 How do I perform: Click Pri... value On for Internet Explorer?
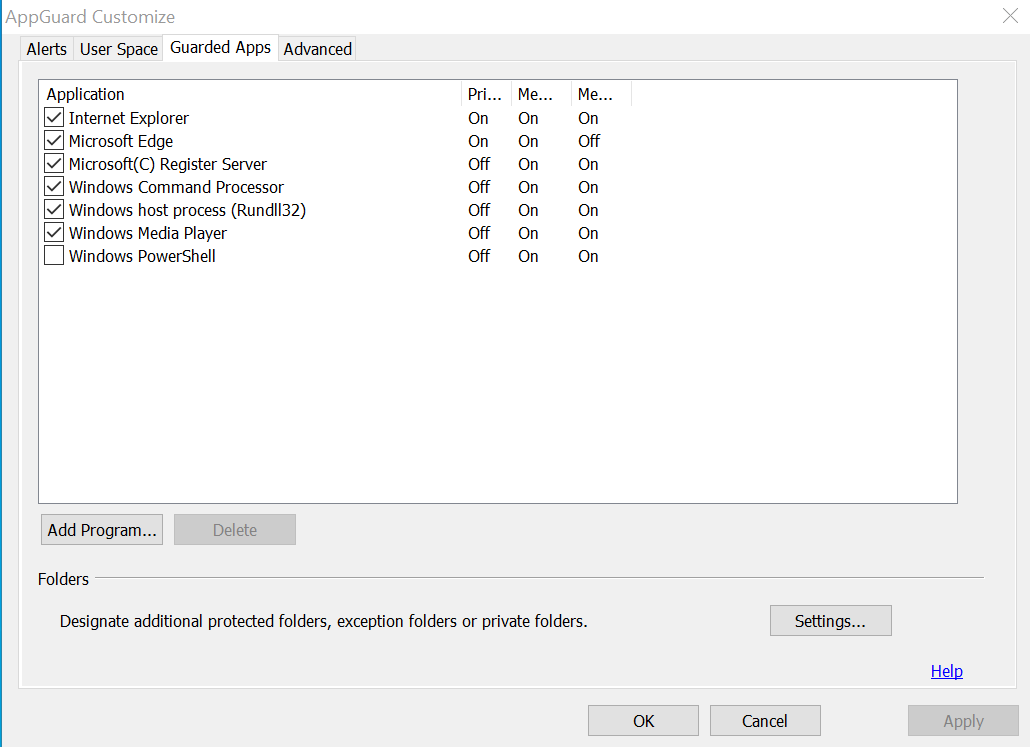click(478, 118)
